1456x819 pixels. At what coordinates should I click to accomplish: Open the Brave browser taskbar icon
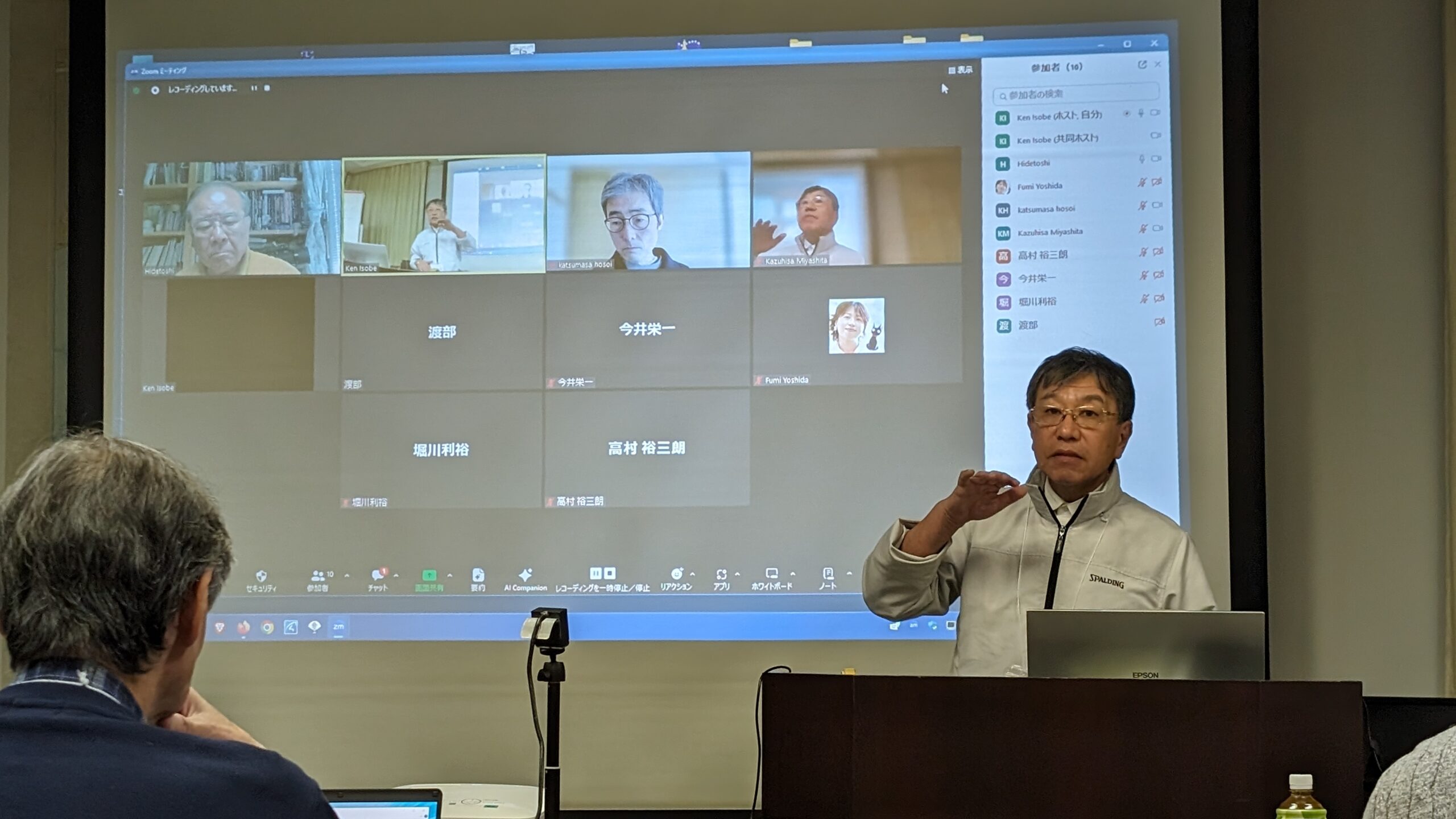click(220, 627)
